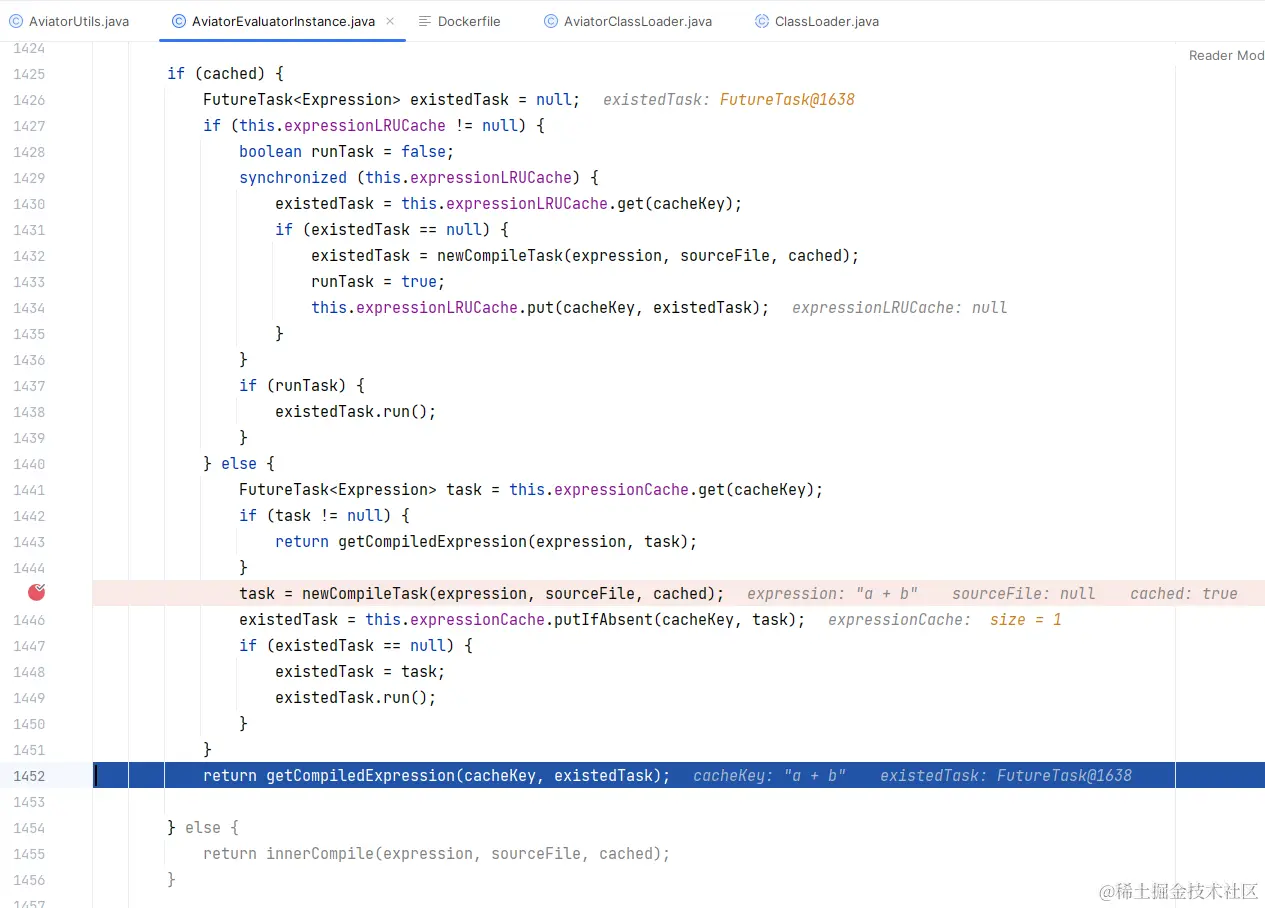This screenshot has height=908, width=1265.
Task: Click the 'if (task != null) {' line
Action: (x=324, y=516)
